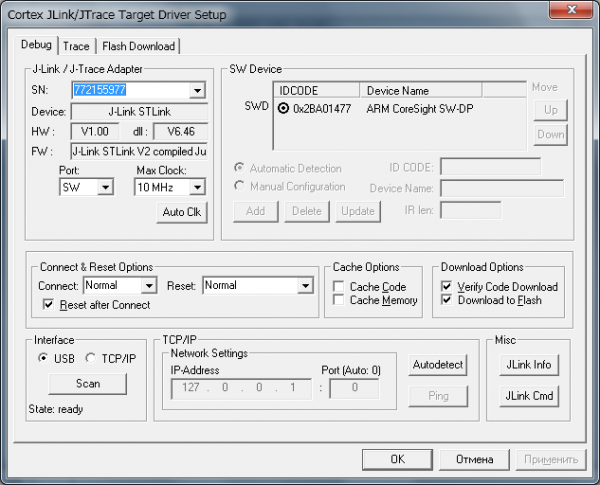Click the Auto Clk button
The height and width of the screenshot is (485, 600).
181,213
